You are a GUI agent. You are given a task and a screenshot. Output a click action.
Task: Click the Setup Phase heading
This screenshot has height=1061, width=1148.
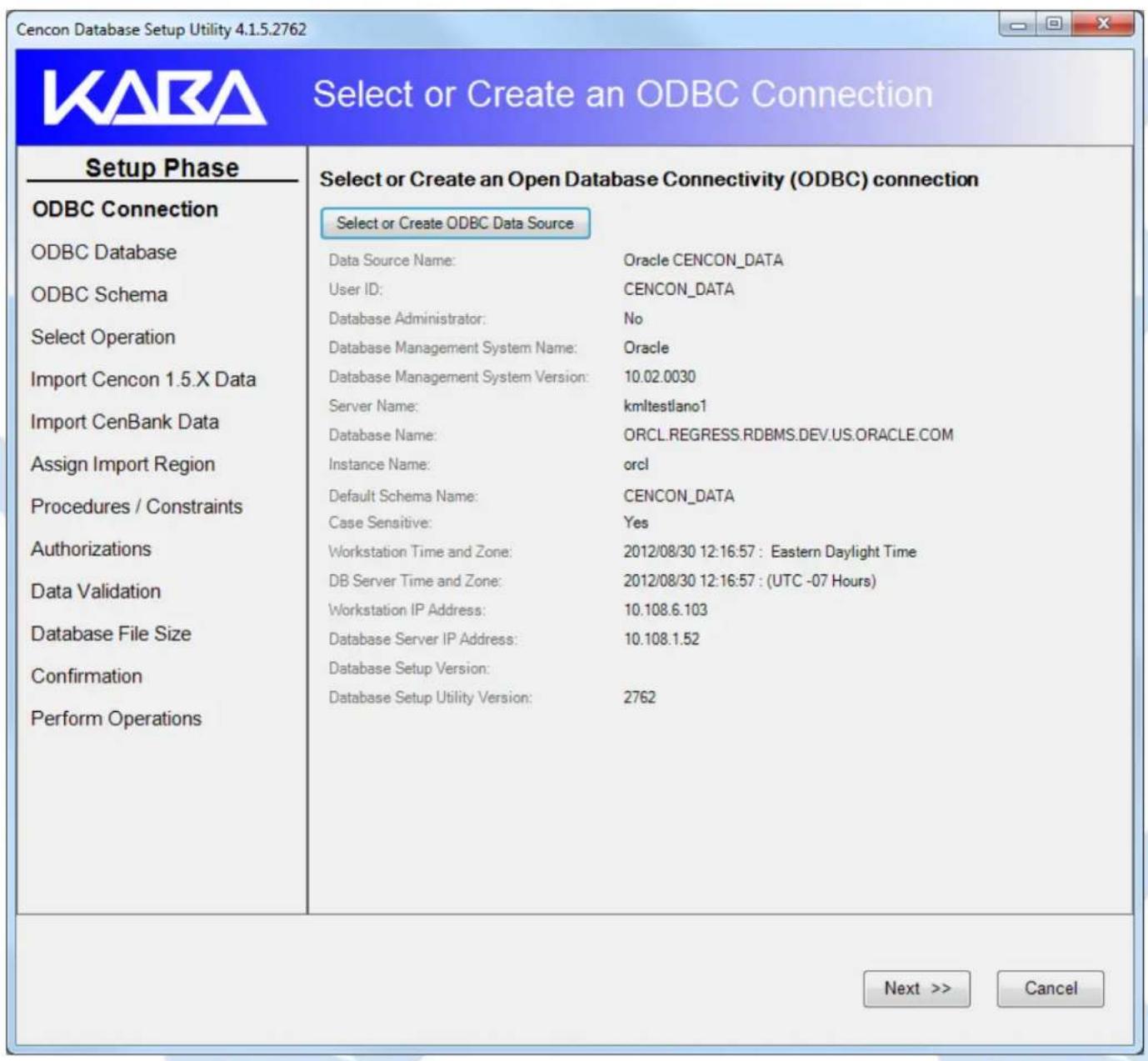(x=162, y=168)
